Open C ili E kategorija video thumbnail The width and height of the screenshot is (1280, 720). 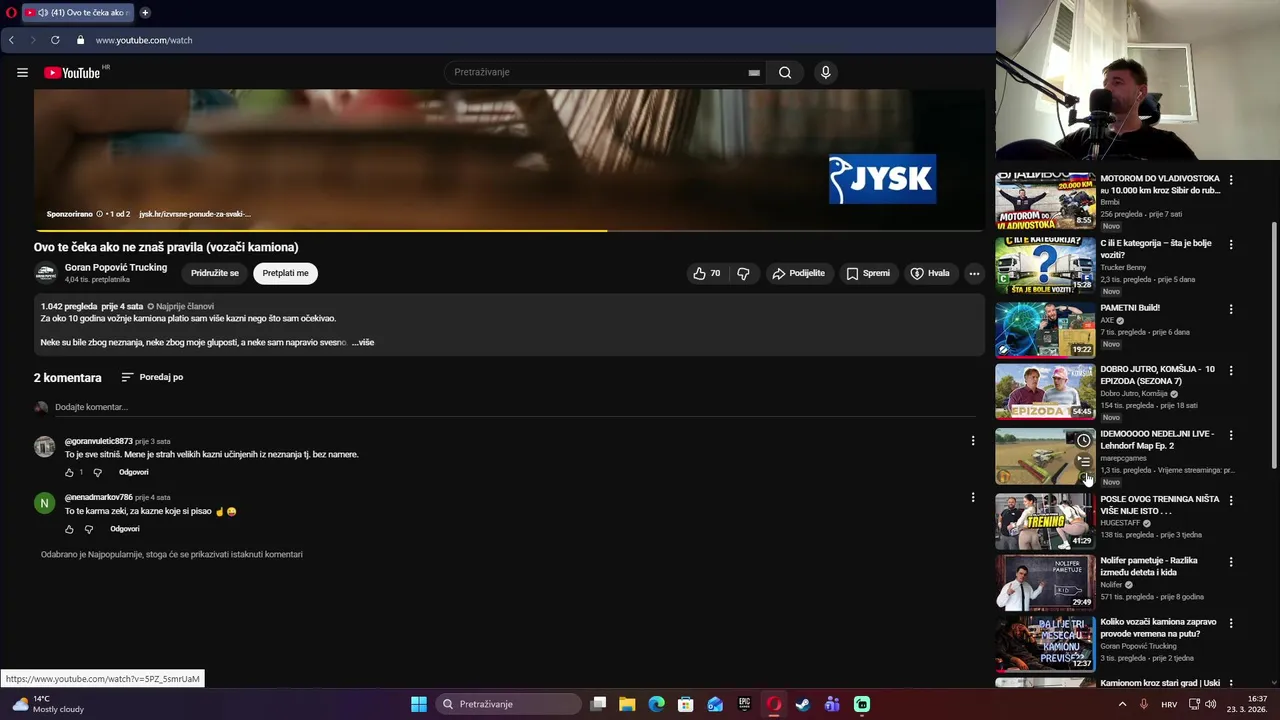pos(1045,264)
